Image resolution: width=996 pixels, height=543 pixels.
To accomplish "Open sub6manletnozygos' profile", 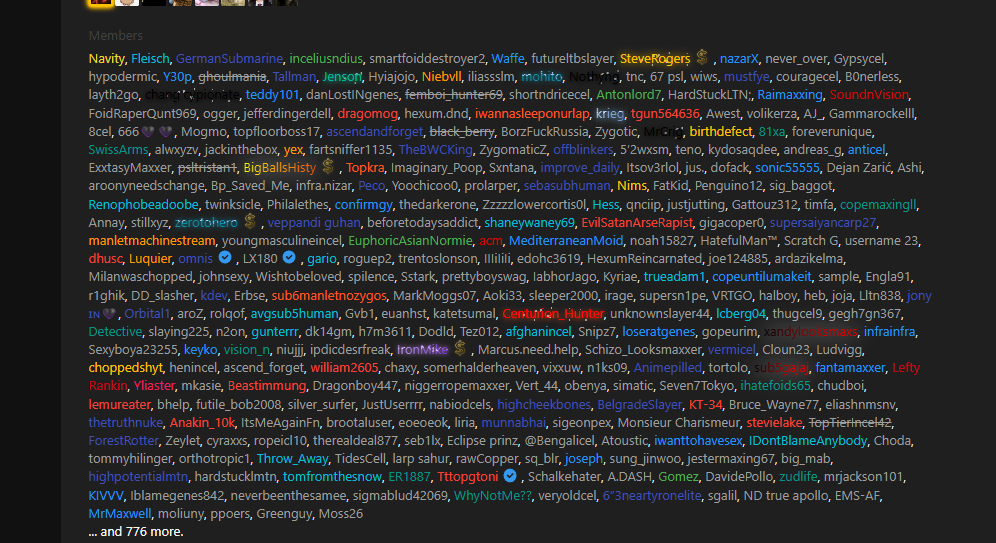I will [x=329, y=296].
